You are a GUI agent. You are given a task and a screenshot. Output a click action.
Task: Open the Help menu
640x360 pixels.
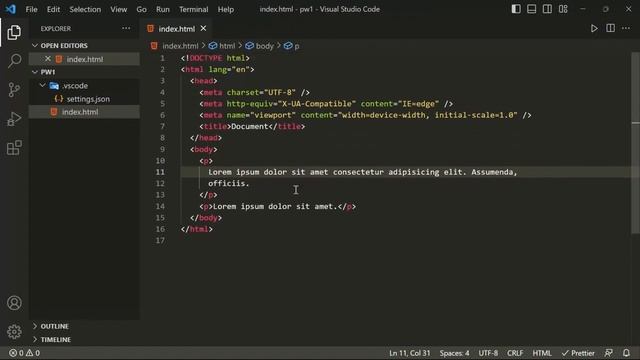[226, 9]
